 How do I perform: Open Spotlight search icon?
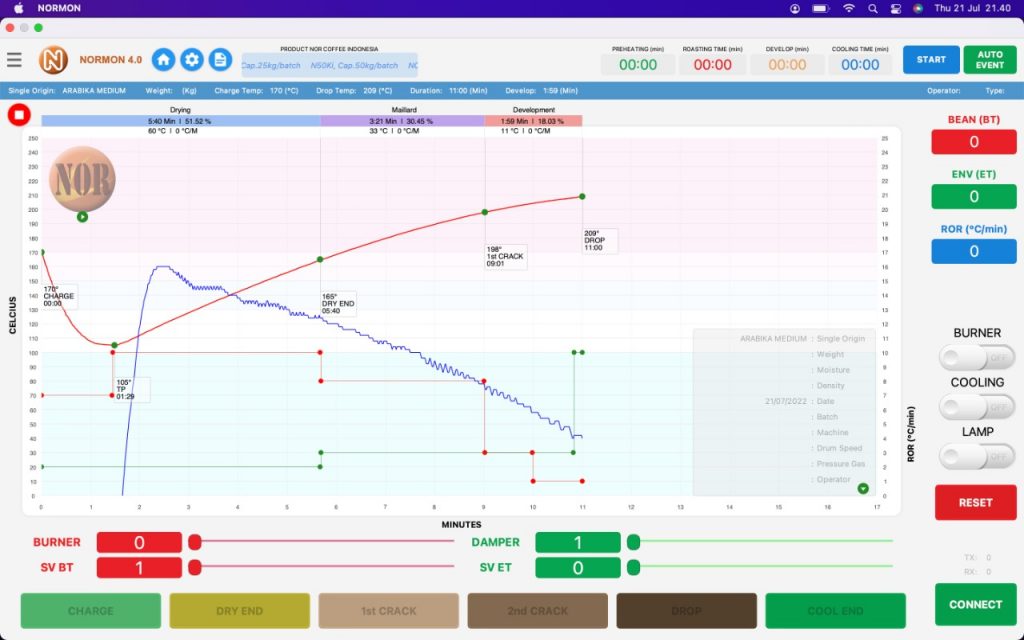(872, 8)
